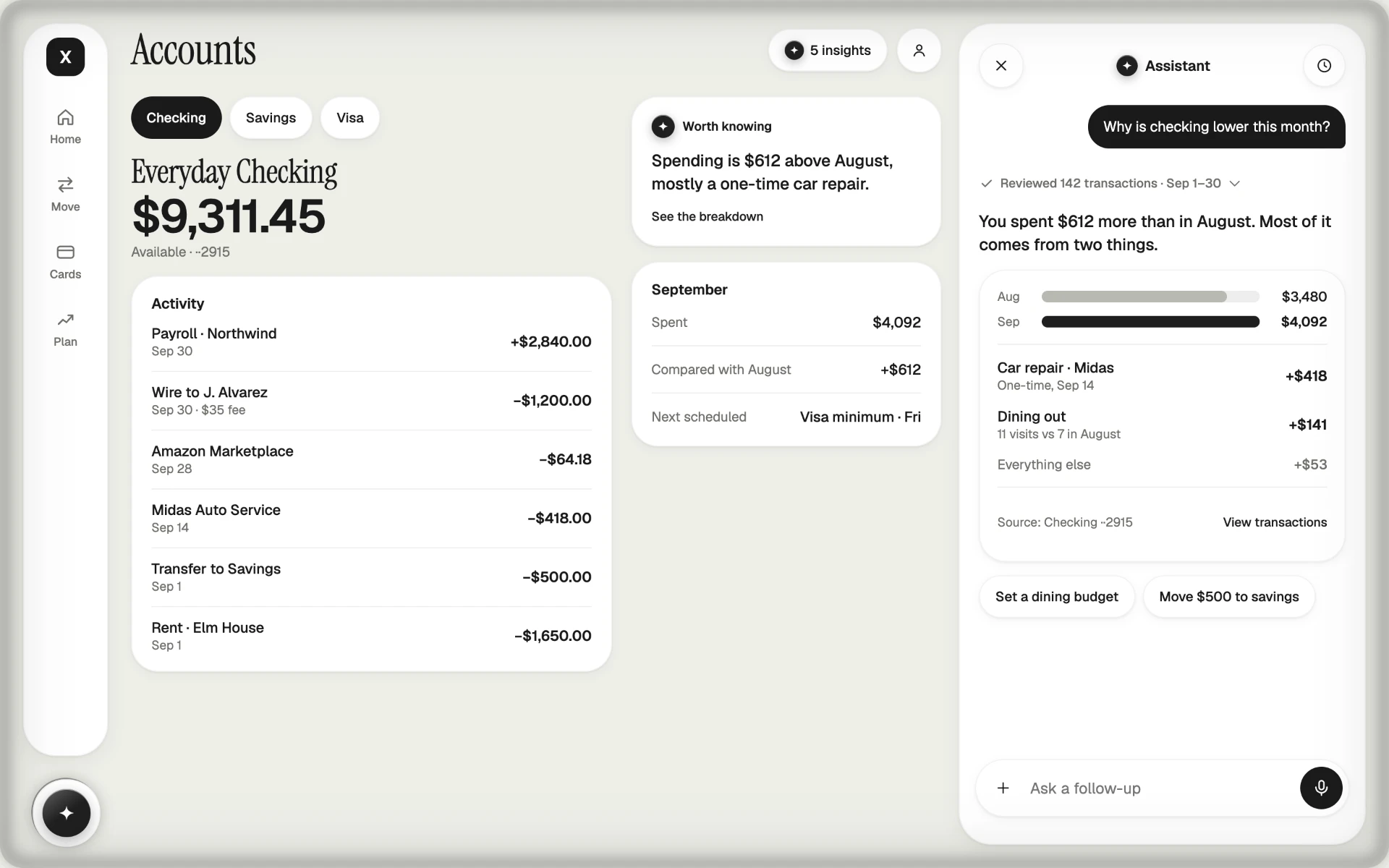Click Compared with August row
1389x868 pixels.
click(786, 370)
